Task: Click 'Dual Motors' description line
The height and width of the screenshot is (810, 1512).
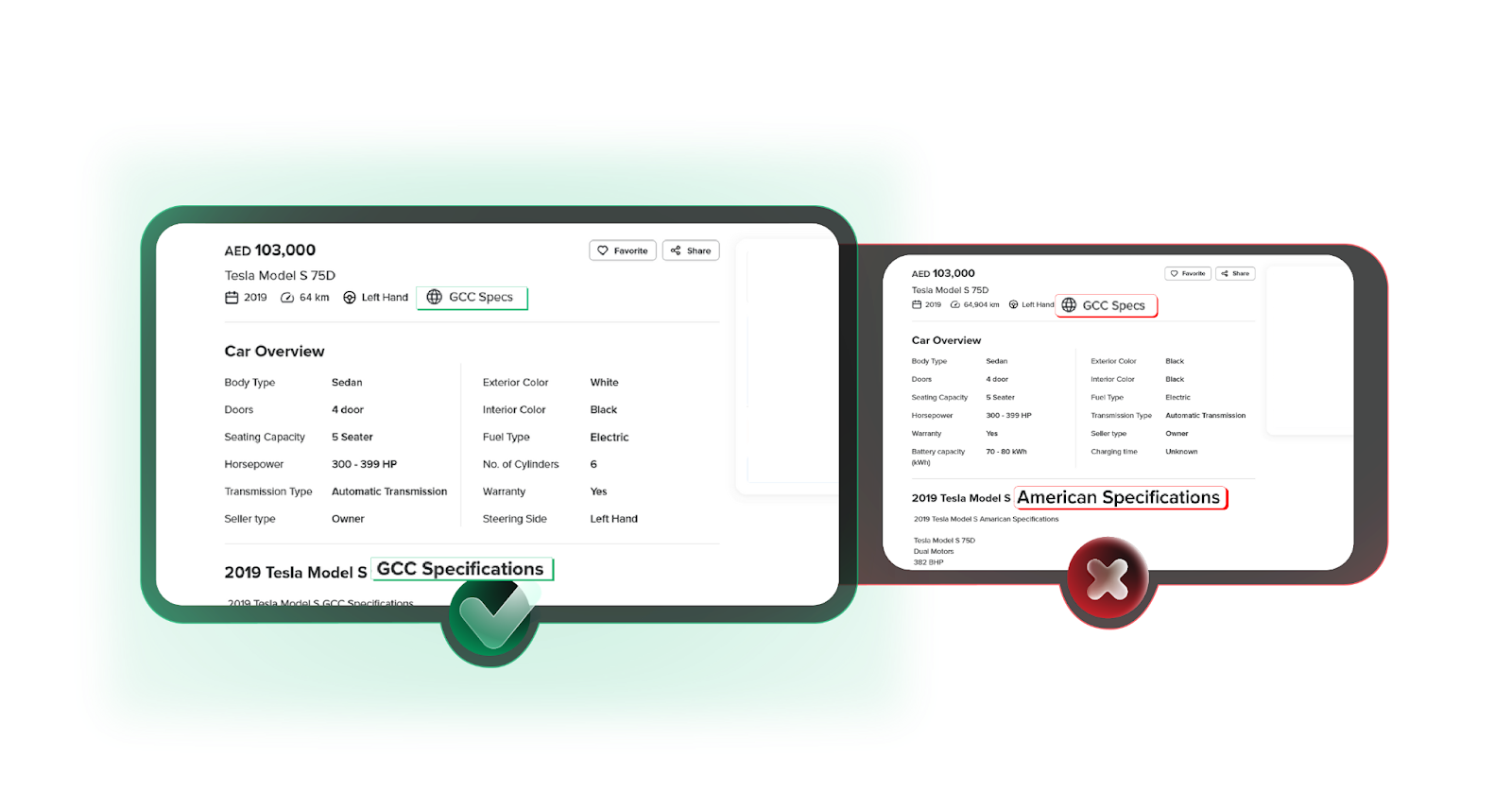Action: (934, 551)
